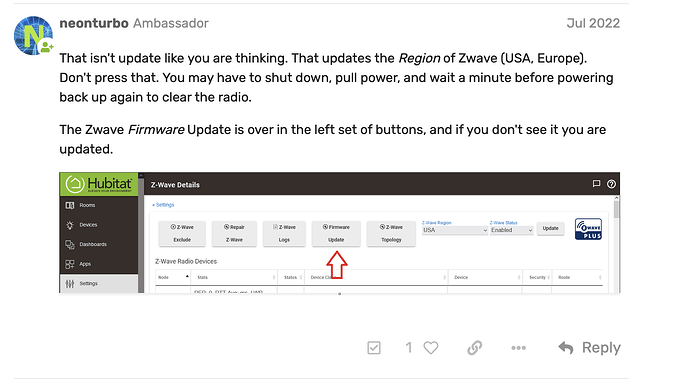This screenshot has width=690, height=381.
Task: Open the chat bubble icon in Z-Wave Details header
Action: point(596,184)
